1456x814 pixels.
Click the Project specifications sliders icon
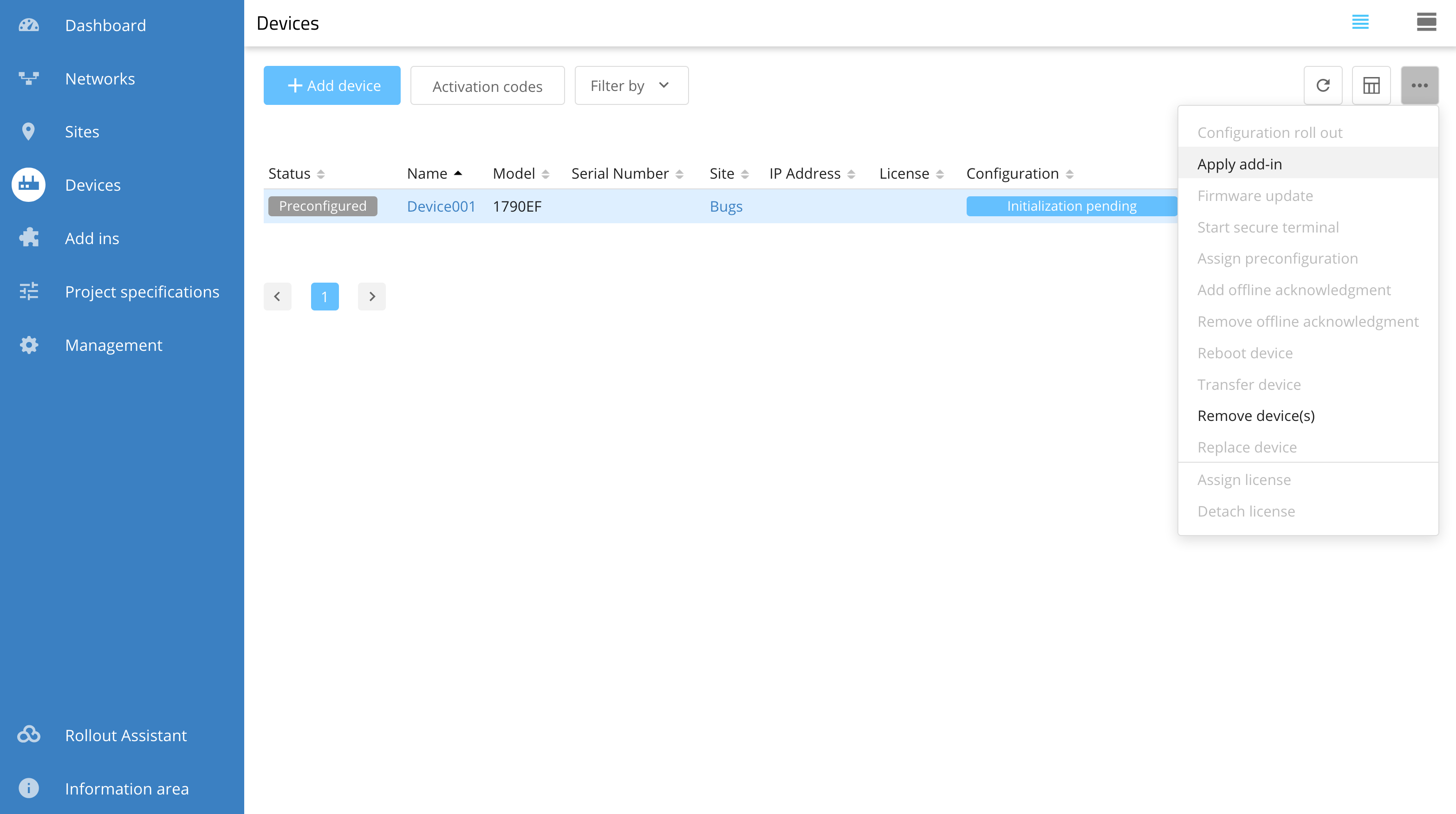pos(28,291)
